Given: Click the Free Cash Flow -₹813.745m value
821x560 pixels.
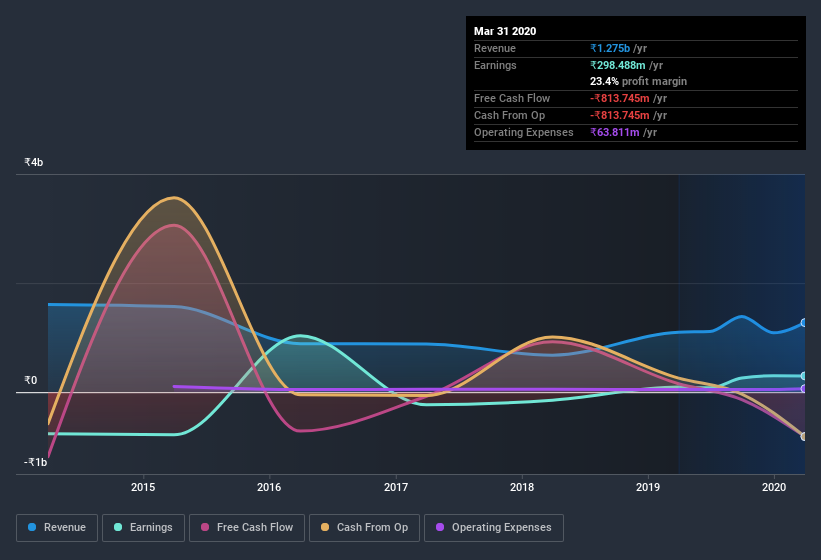Looking at the screenshot, I should point(619,98).
